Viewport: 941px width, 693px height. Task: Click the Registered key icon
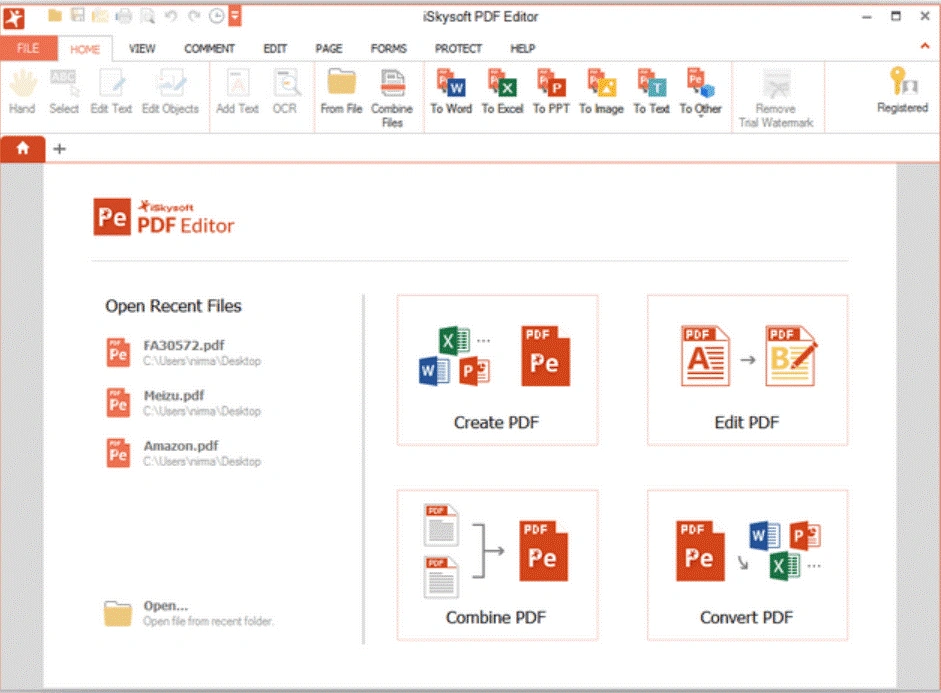click(x=902, y=90)
